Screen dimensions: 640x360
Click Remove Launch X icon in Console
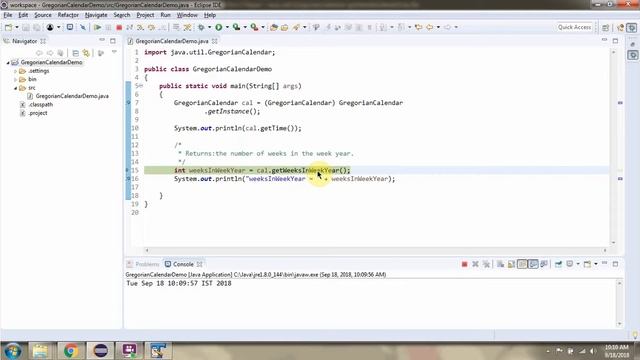475,264
